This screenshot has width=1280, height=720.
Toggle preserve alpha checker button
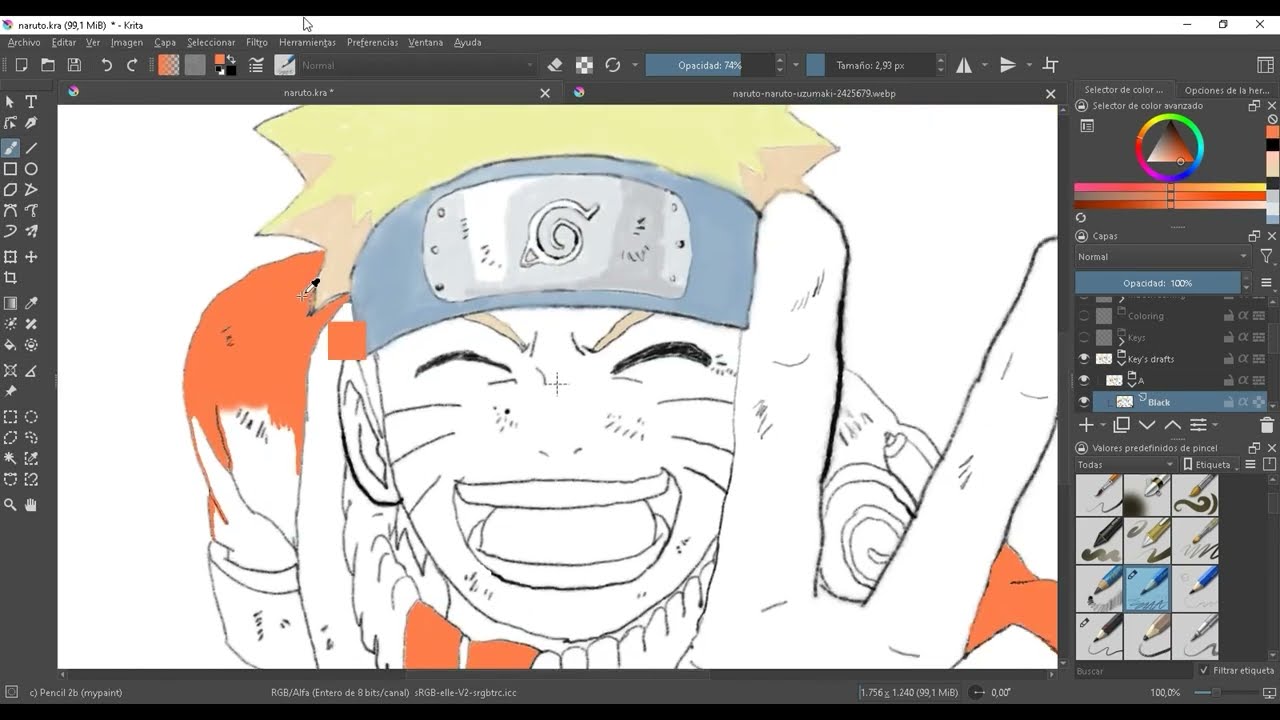click(x=584, y=65)
